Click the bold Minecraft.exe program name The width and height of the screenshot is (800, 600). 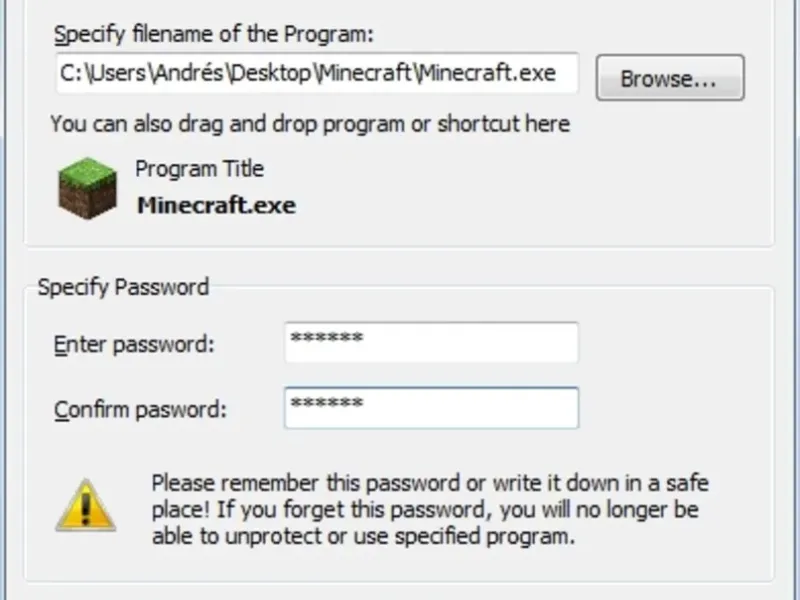click(215, 206)
